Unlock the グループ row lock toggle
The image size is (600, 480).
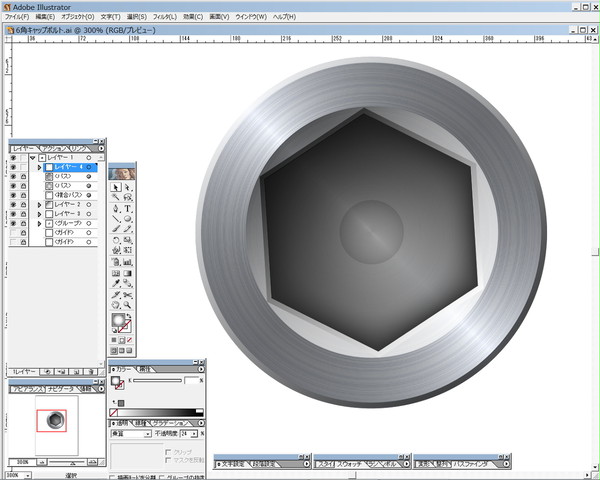23,224
